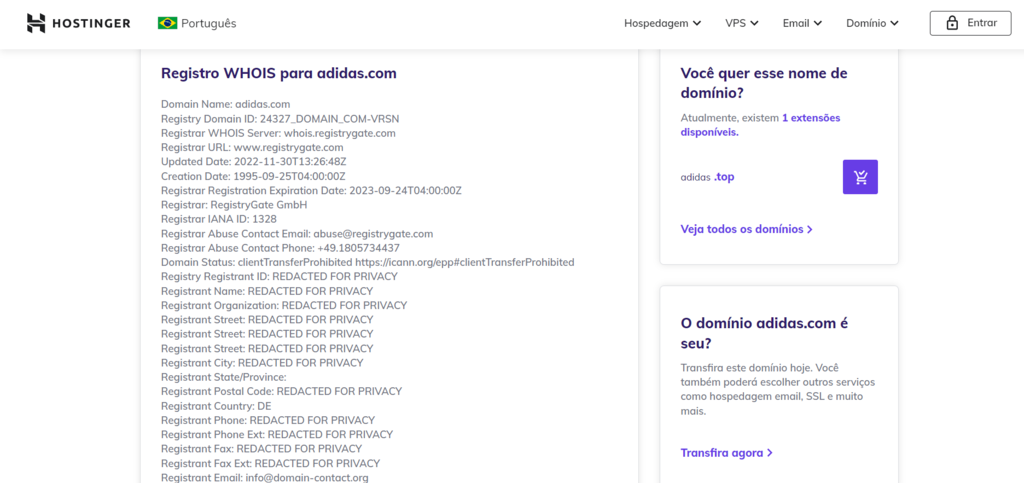Click Registrant Postal Code line
This screenshot has width=1024, height=483.
tap(281, 391)
